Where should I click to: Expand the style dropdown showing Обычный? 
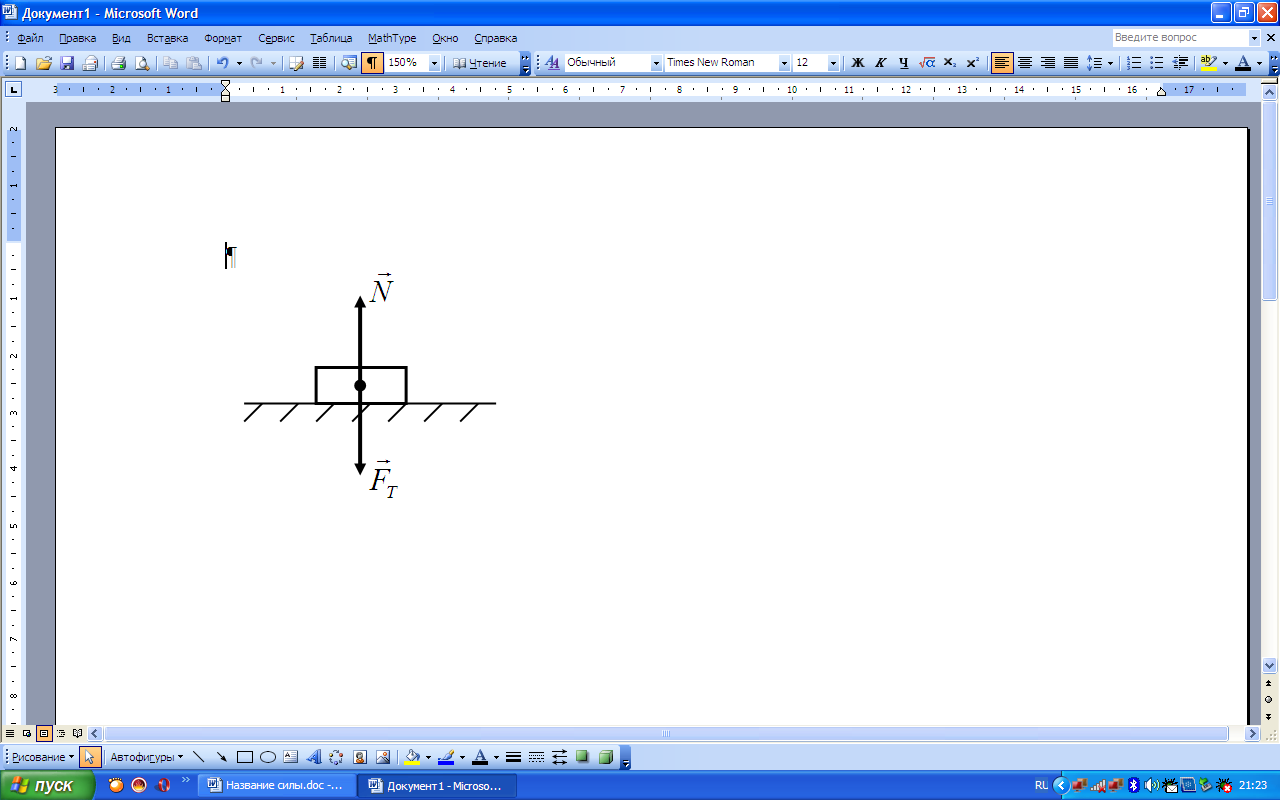[x=656, y=63]
